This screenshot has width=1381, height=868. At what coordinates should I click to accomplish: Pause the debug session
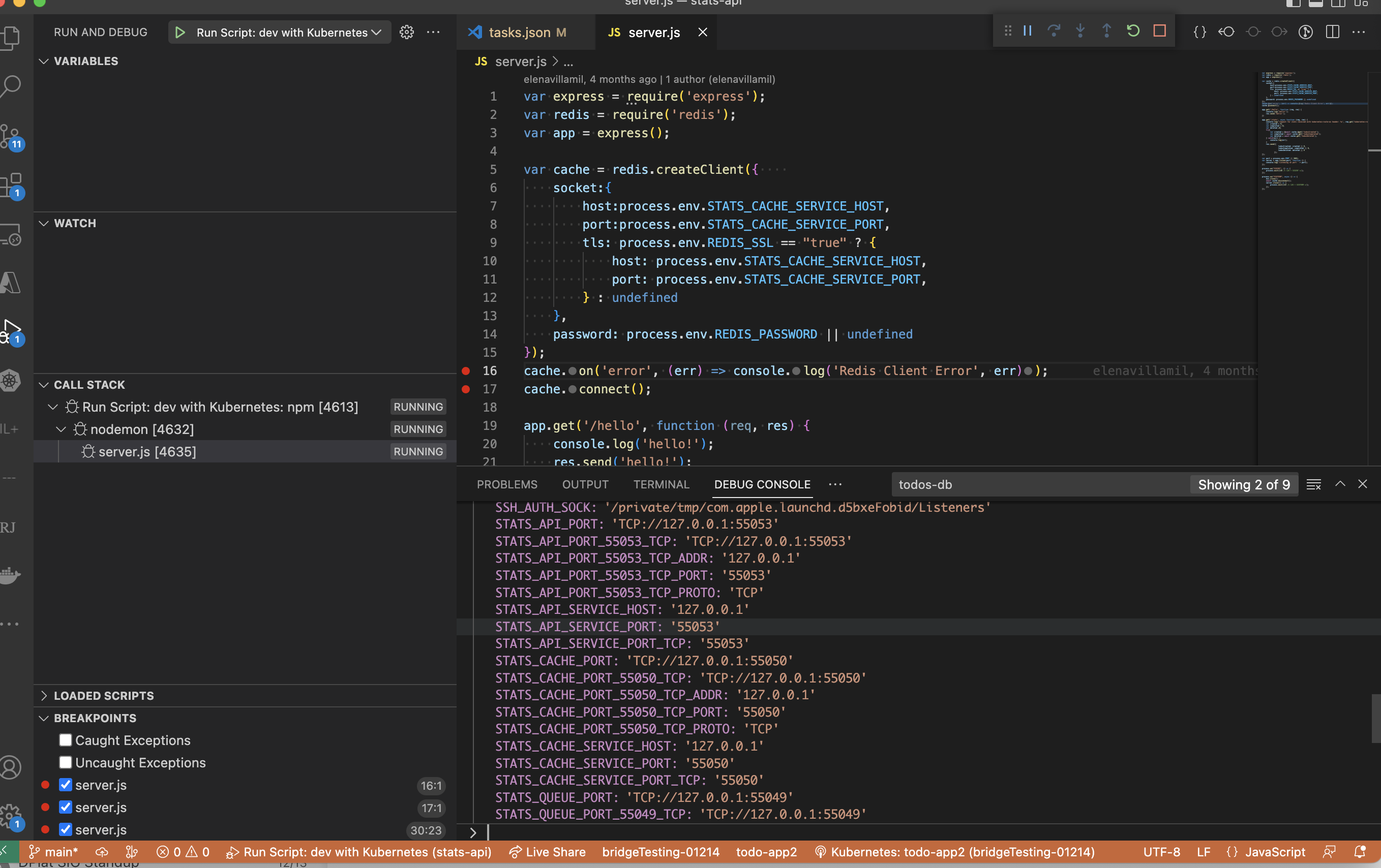coord(1027,32)
